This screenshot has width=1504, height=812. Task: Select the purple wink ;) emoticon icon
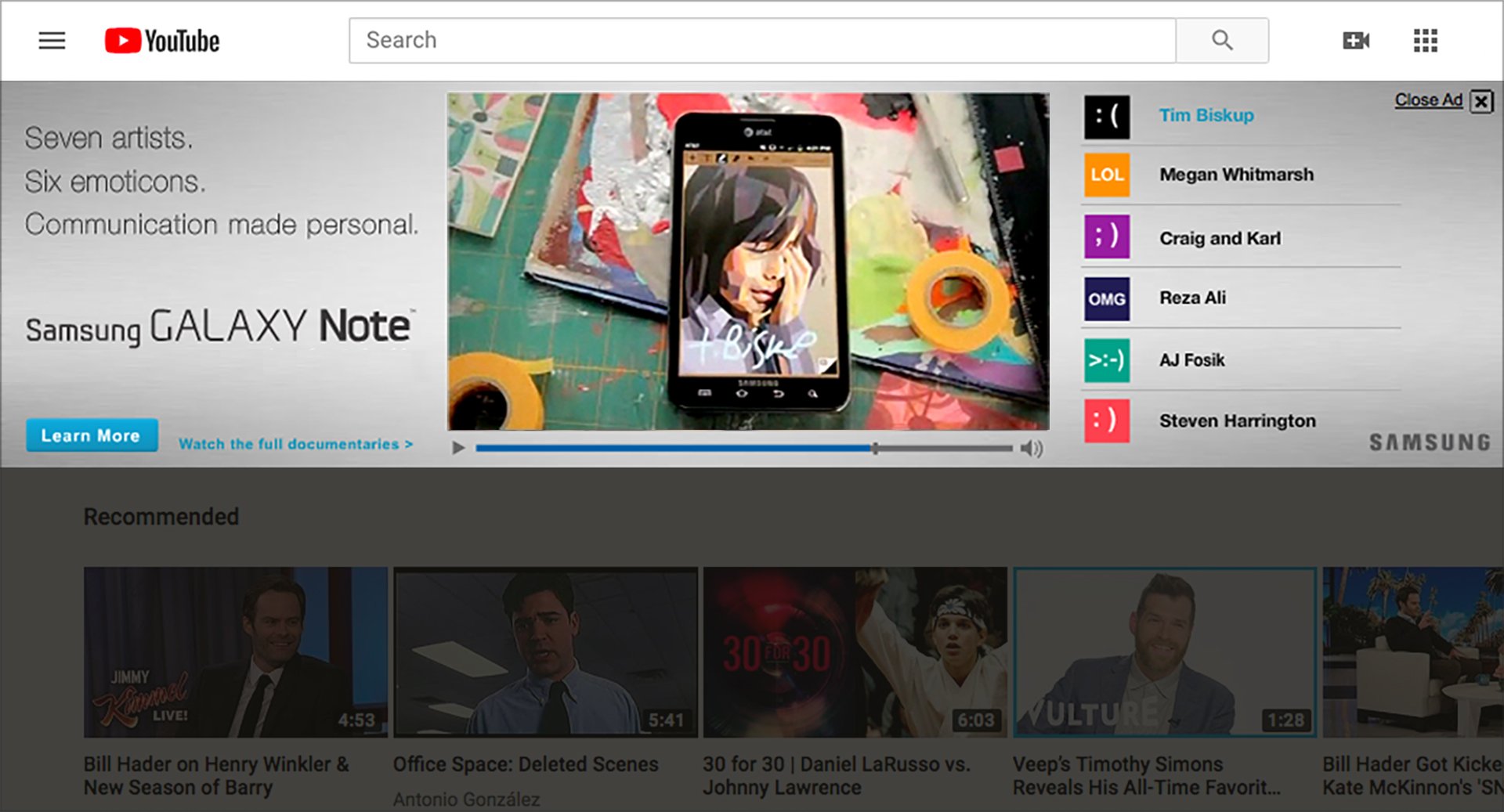(1106, 236)
